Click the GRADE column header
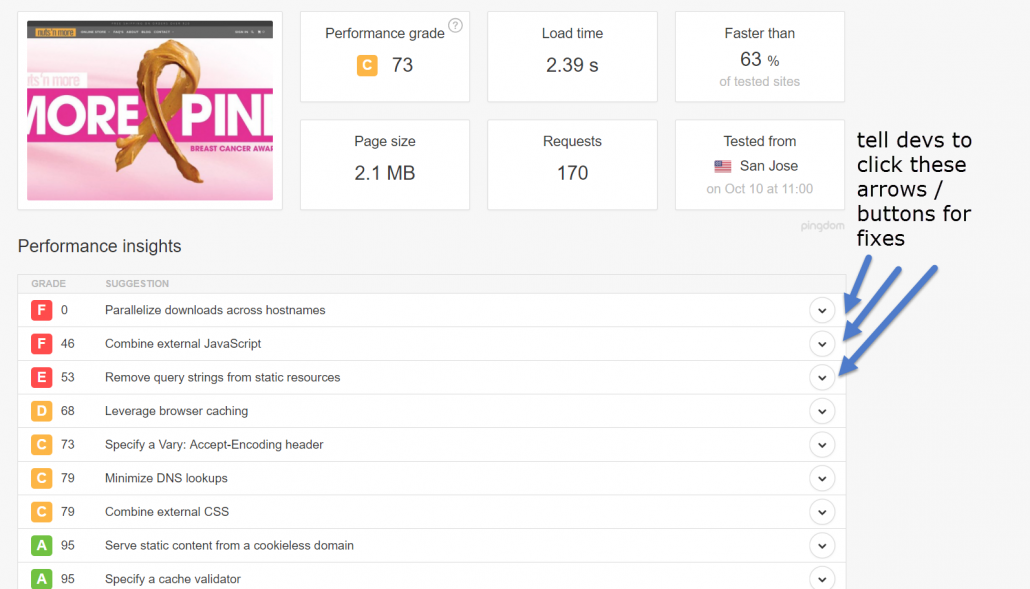Screen dimensions: 1030x589 pyautogui.click(x=49, y=284)
